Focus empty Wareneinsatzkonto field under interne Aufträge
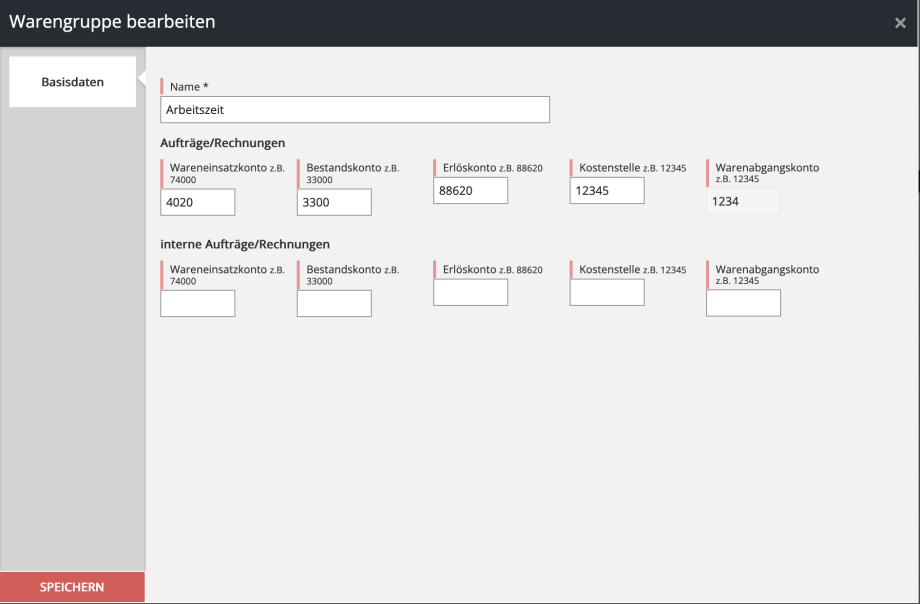This screenshot has width=920, height=604. (x=198, y=304)
